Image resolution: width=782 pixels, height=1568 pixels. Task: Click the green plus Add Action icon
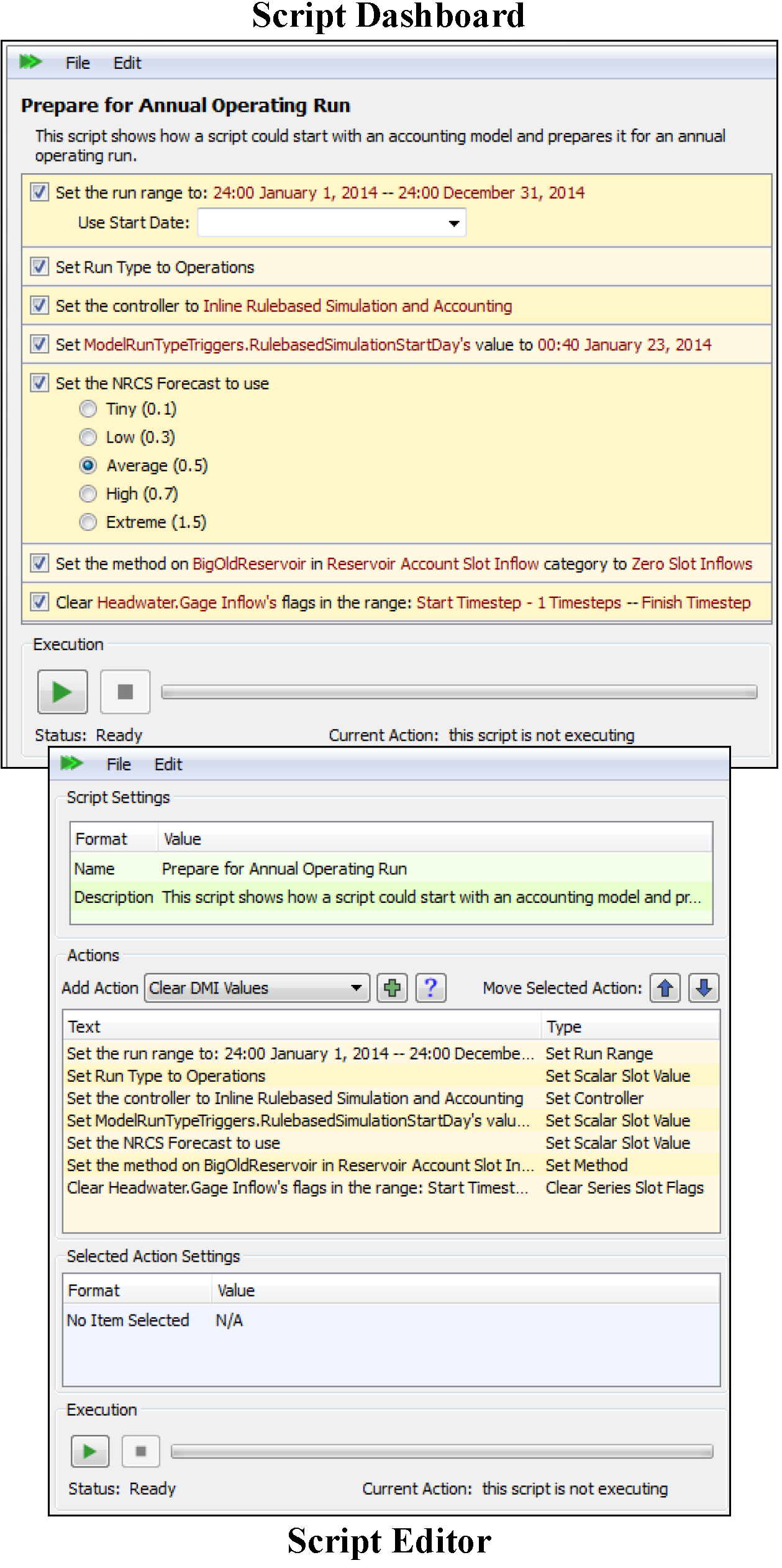(x=392, y=988)
